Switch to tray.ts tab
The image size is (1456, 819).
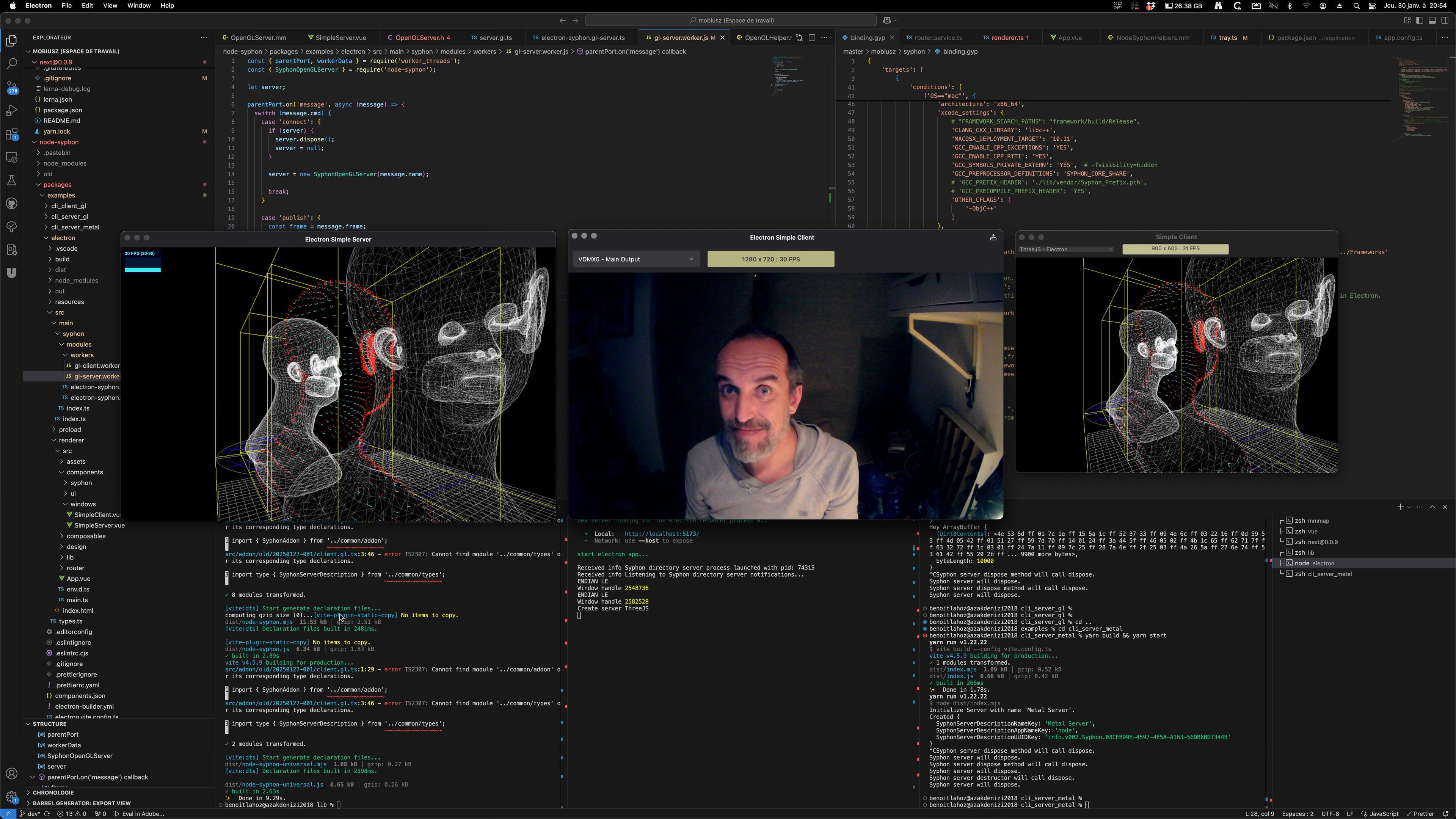point(1227,38)
